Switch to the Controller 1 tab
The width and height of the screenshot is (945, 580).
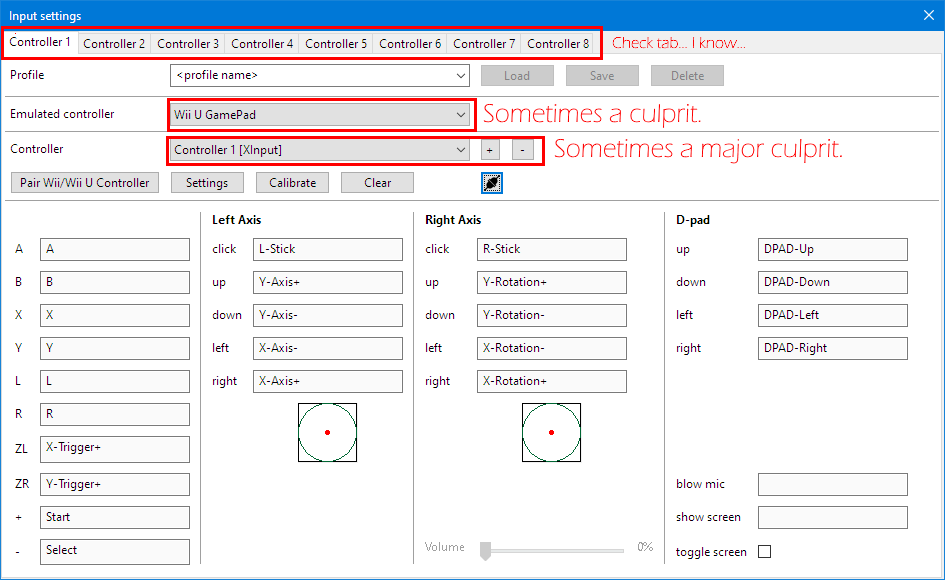pos(40,42)
